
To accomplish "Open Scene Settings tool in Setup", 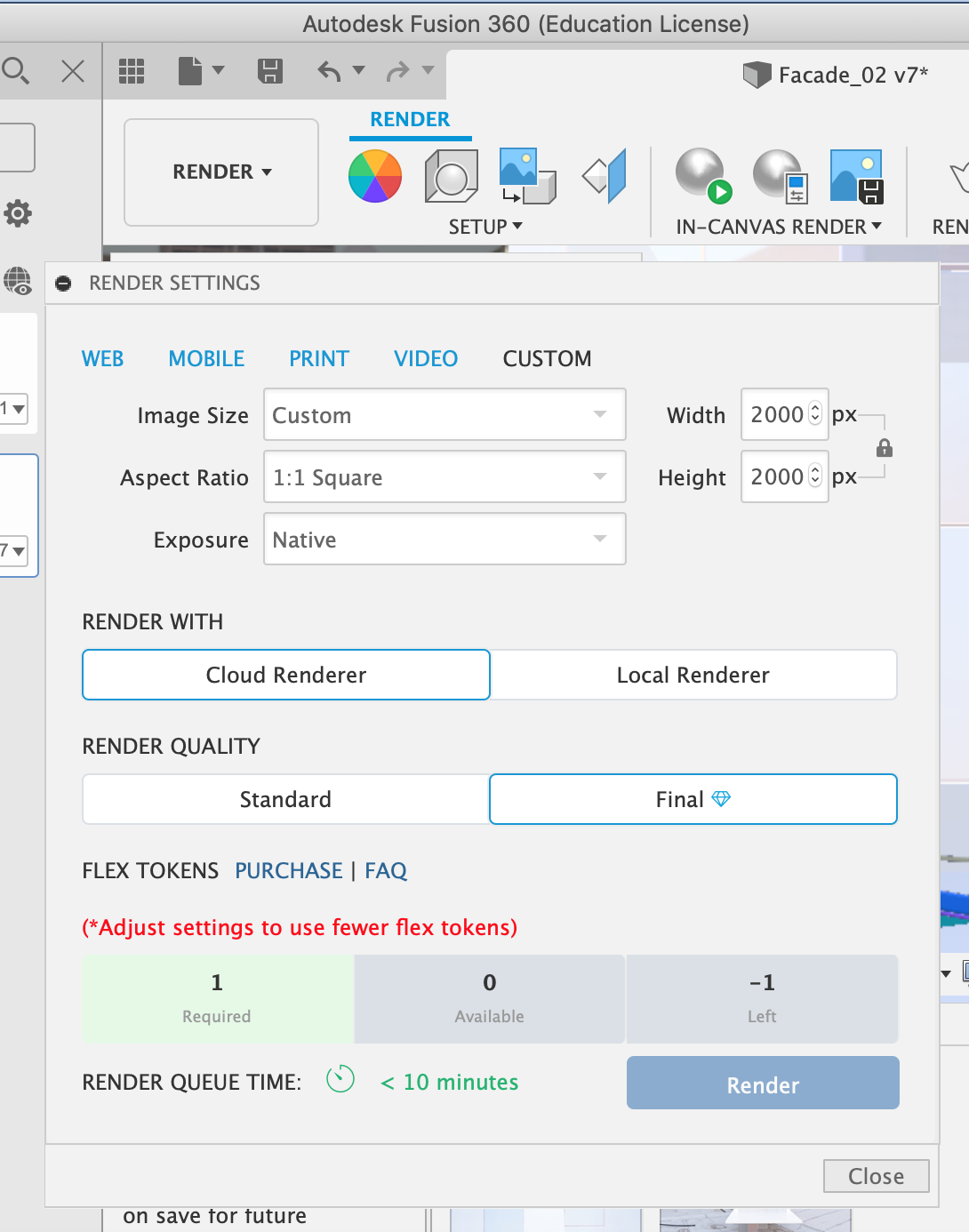I will point(452,176).
